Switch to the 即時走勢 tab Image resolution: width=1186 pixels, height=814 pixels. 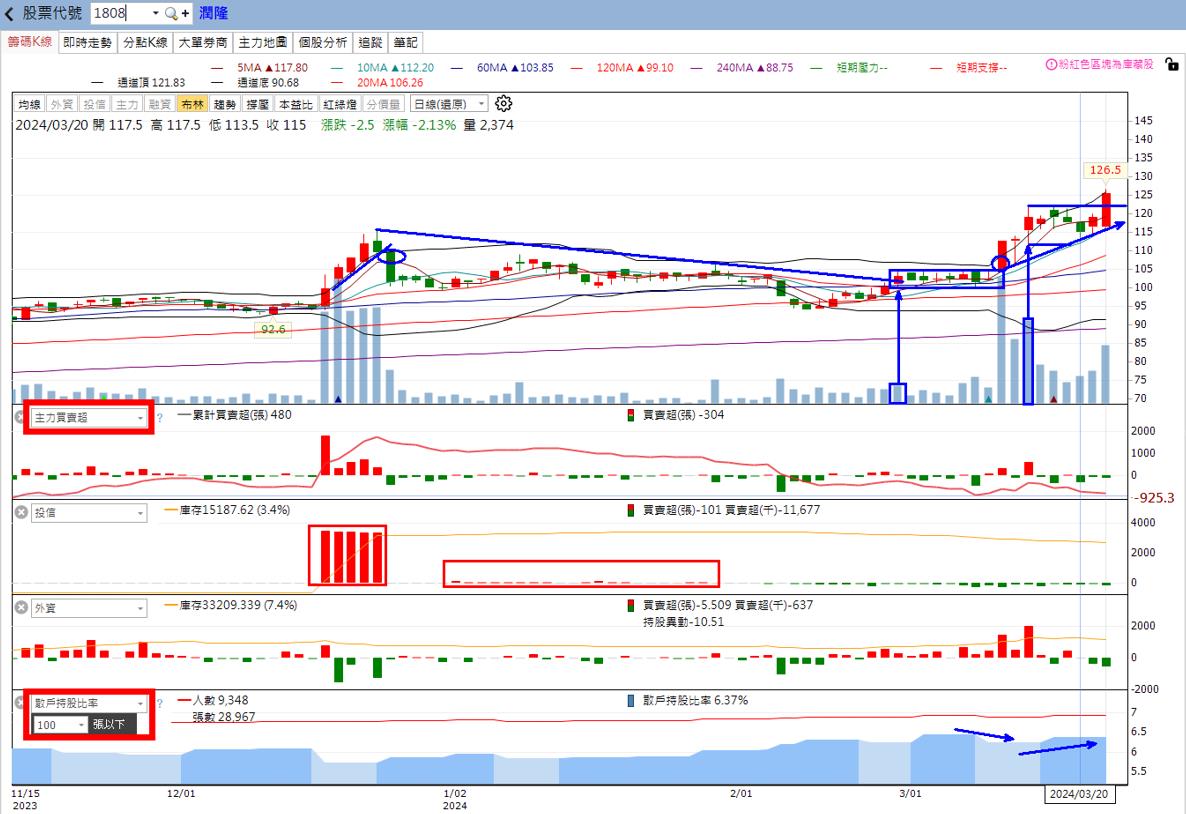[87, 43]
